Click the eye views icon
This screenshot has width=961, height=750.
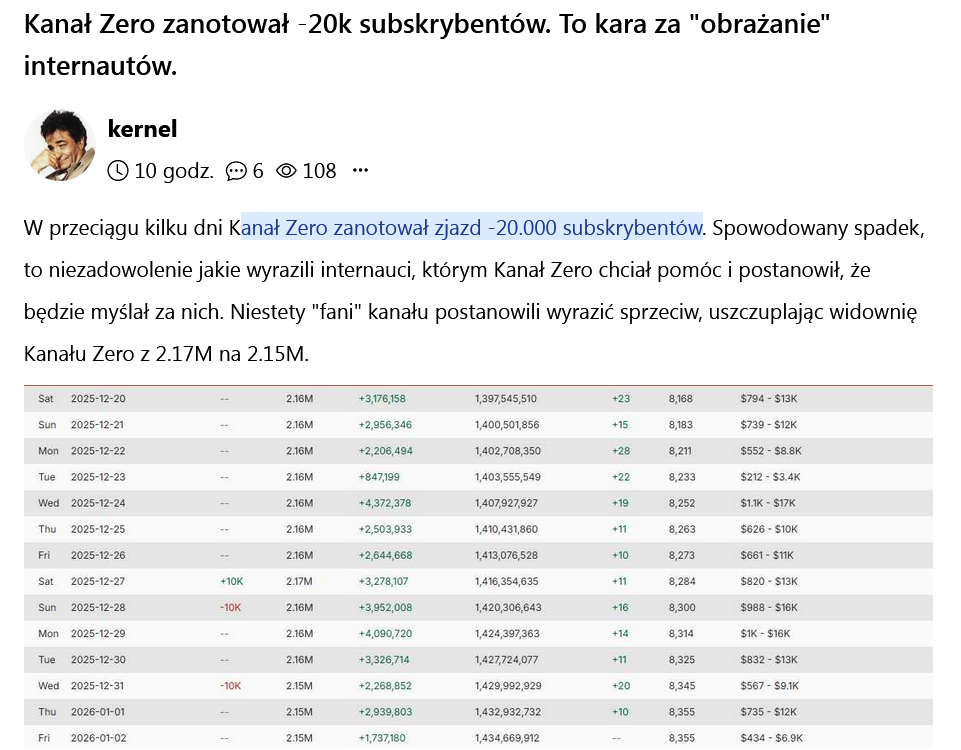click(x=286, y=171)
